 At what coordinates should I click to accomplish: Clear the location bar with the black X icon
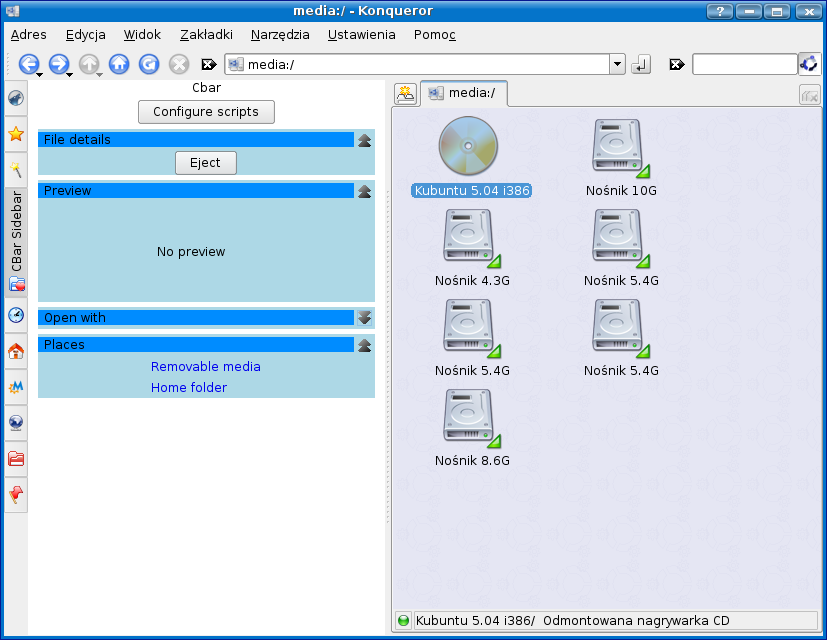point(209,64)
